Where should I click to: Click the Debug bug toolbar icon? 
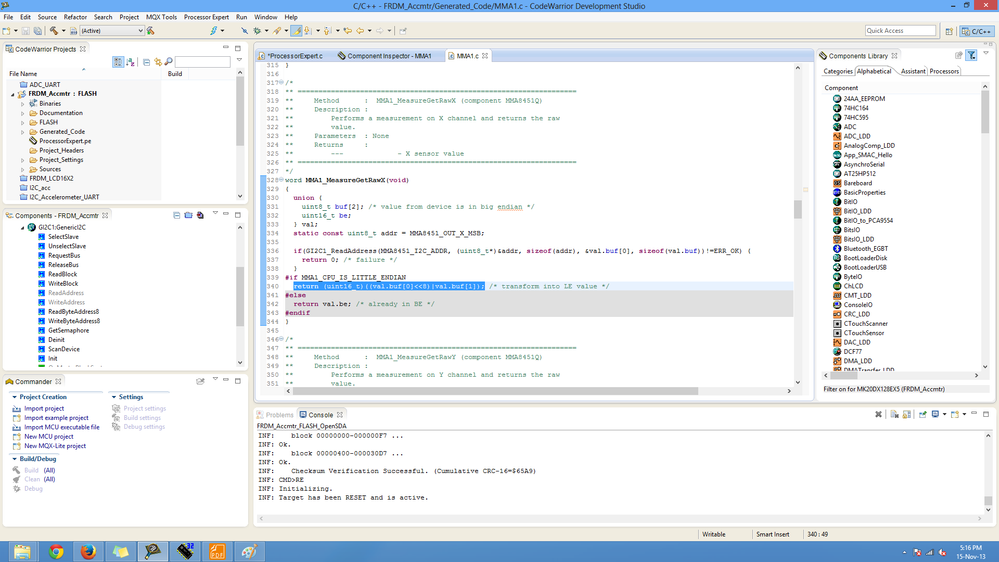tap(257, 31)
